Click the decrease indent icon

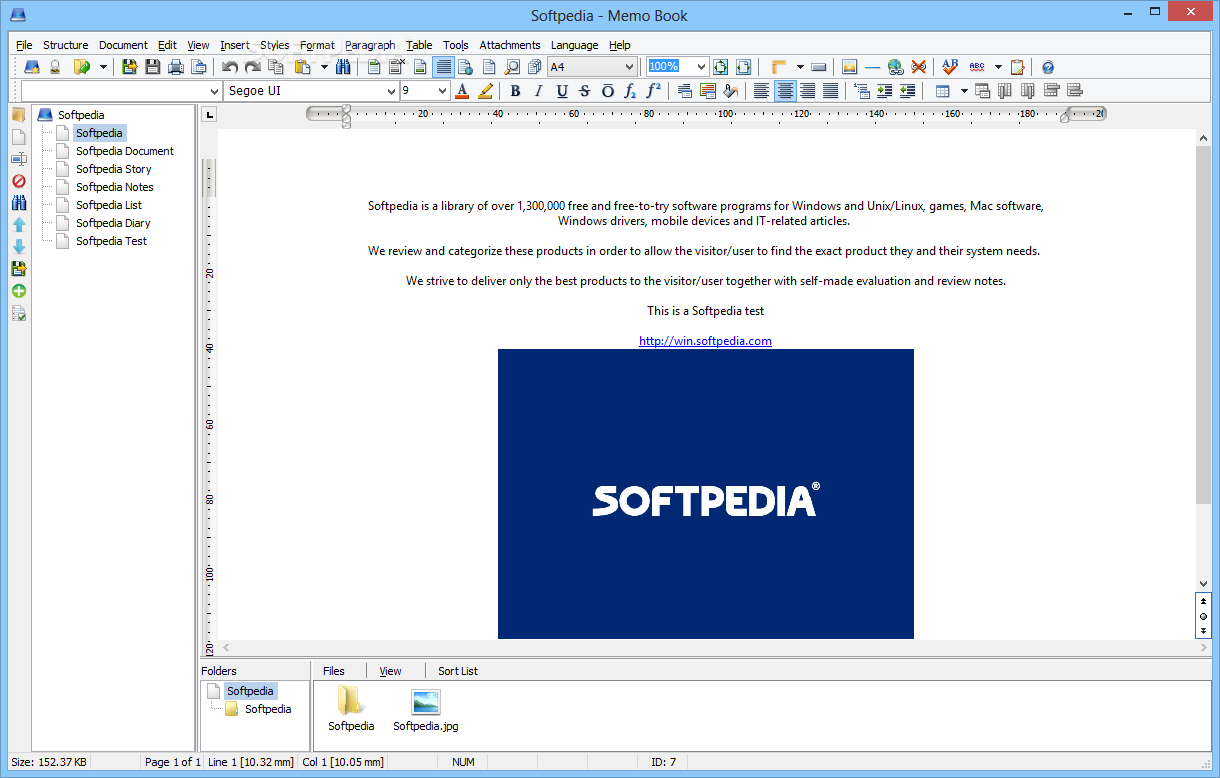[x=907, y=91]
